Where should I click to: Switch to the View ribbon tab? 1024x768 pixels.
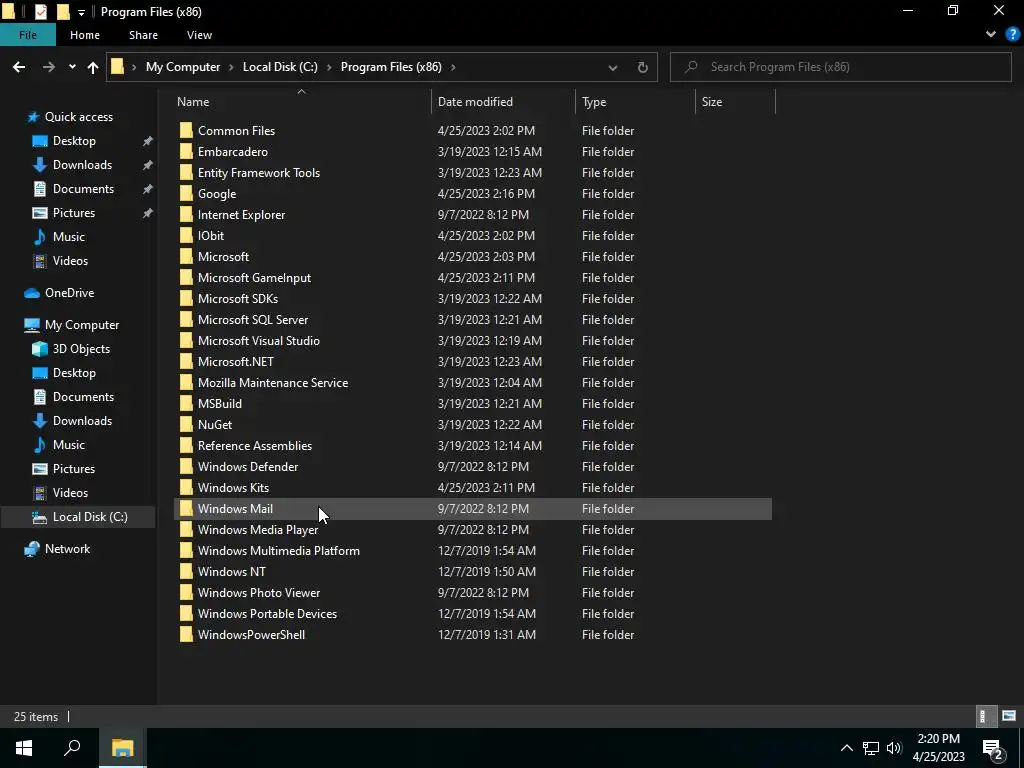coord(199,35)
